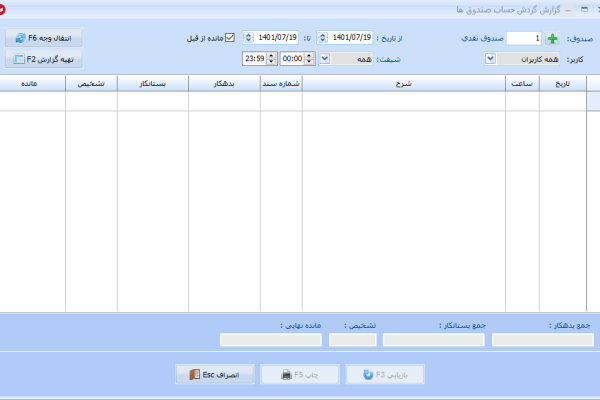Click the red circular icon in title bar
Screen dimensions: 600x400
[x=2, y=10]
